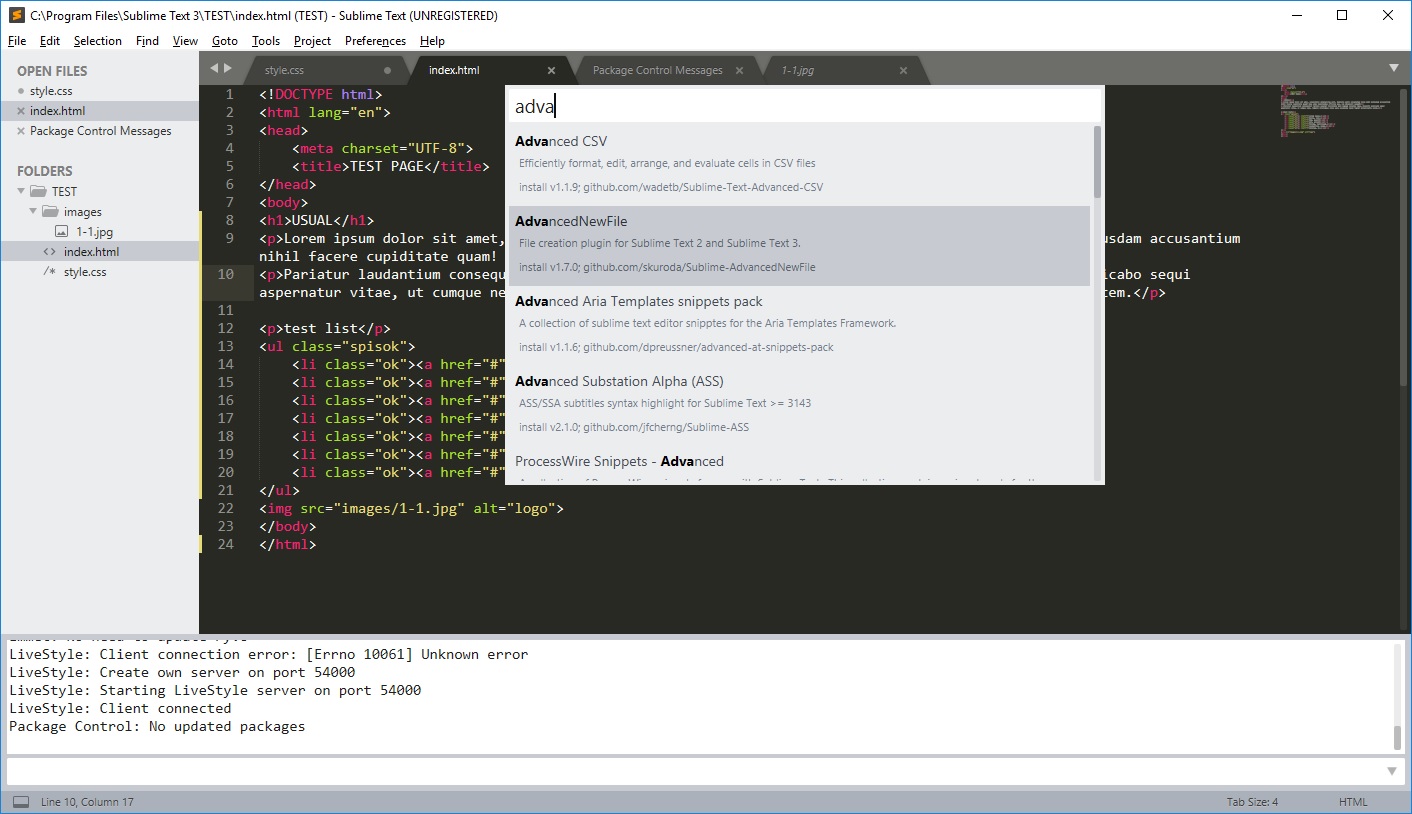Focus the package search field containing 'adva'
Screen dimensions: 1412x814
pos(804,106)
